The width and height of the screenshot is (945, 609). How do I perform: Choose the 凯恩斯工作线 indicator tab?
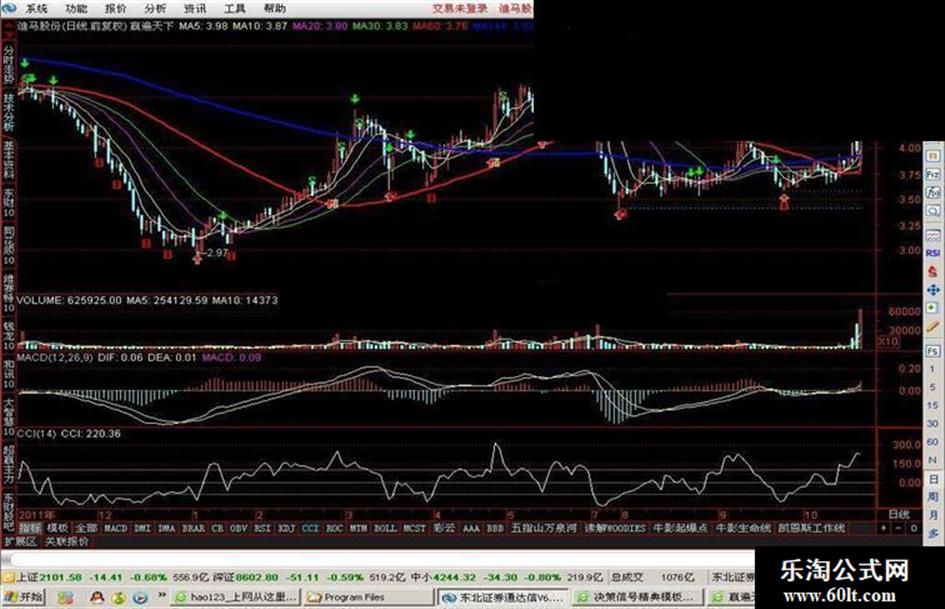pyautogui.click(x=811, y=528)
